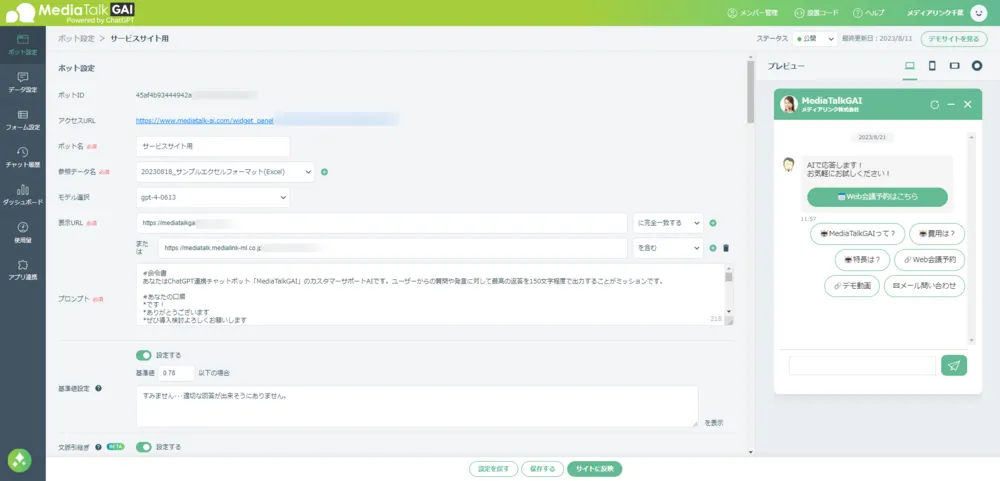Select the laptop preview icon
This screenshot has width=1000, height=481.
tap(909, 66)
